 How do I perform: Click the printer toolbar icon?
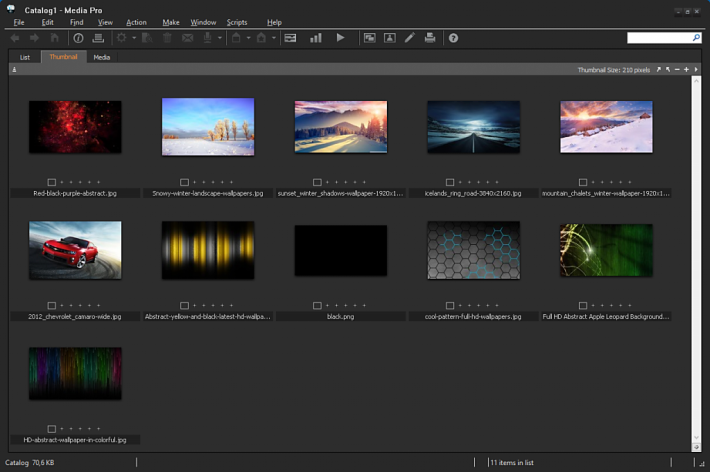click(x=430, y=38)
